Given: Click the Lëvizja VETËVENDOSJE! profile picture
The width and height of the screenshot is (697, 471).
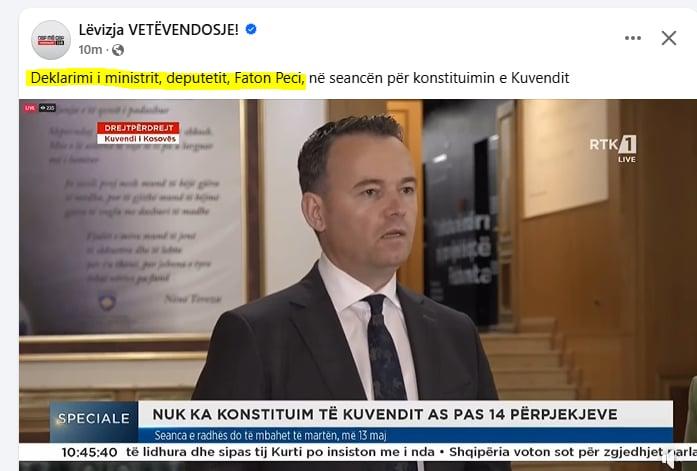Looking at the screenshot, I should pos(51,40).
